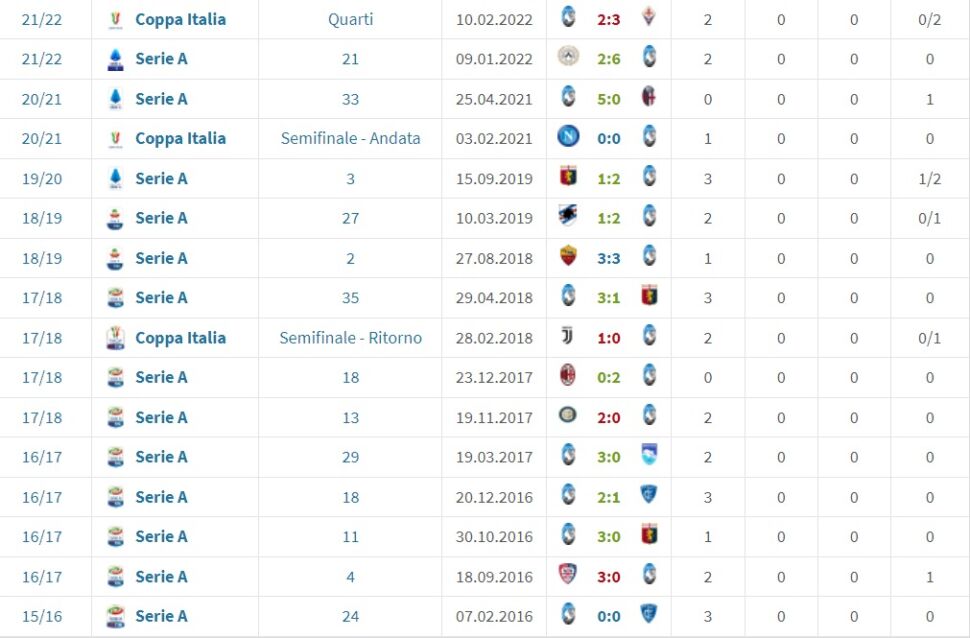Click the Inter crest in the 19.11.2017 row
The image size is (970, 638).
pos(568,416)
